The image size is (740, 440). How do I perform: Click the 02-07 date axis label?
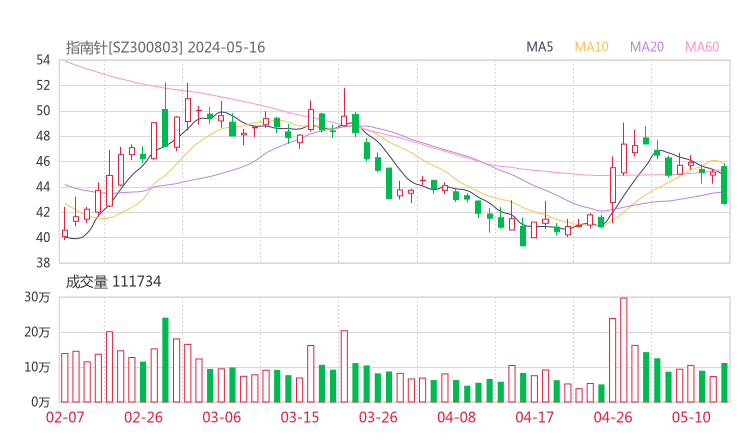[x=65, y=417]
